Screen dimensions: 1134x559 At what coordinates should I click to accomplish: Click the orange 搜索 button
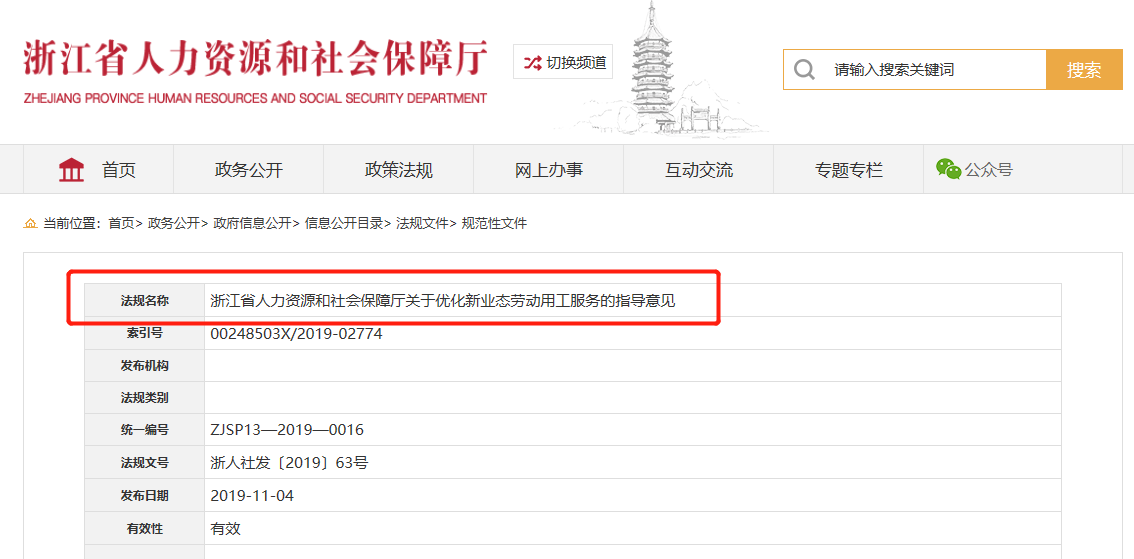pyautogui.click(x=1083, y=70)
